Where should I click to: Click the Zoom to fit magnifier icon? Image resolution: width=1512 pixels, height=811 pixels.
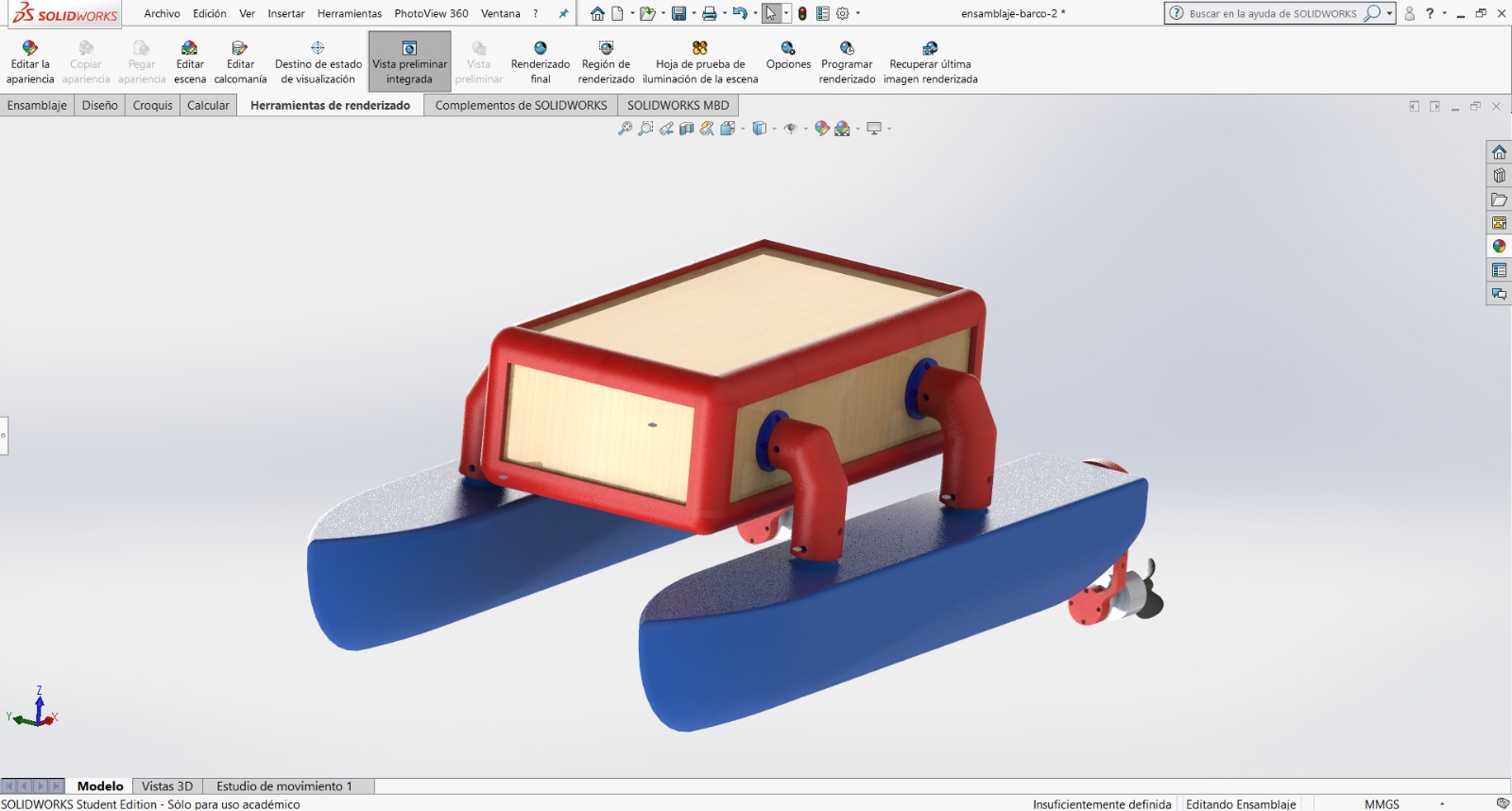625,129
